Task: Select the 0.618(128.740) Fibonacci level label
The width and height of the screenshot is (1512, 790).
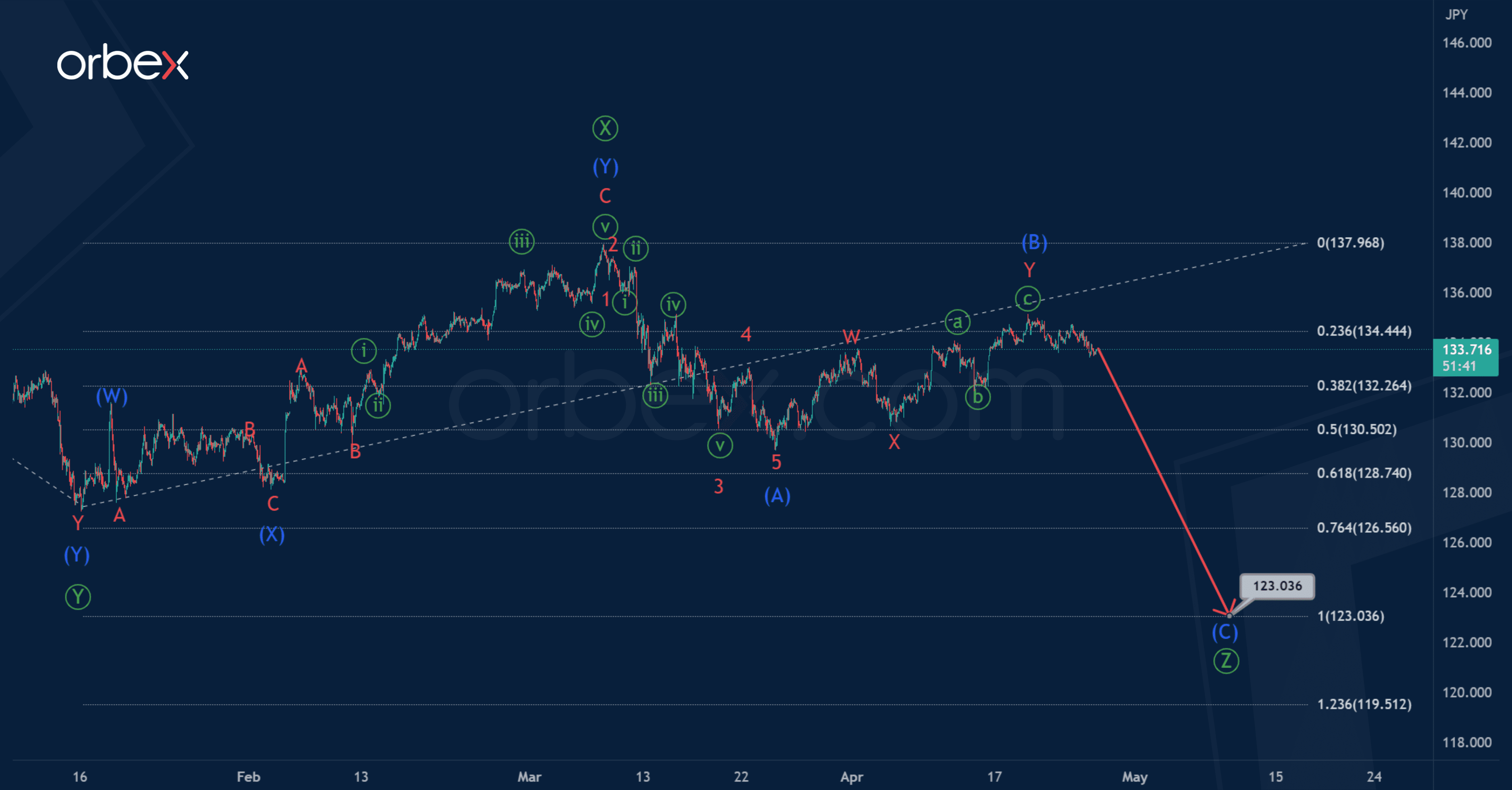Action: pyautogui.click(x=1364, y=473)
